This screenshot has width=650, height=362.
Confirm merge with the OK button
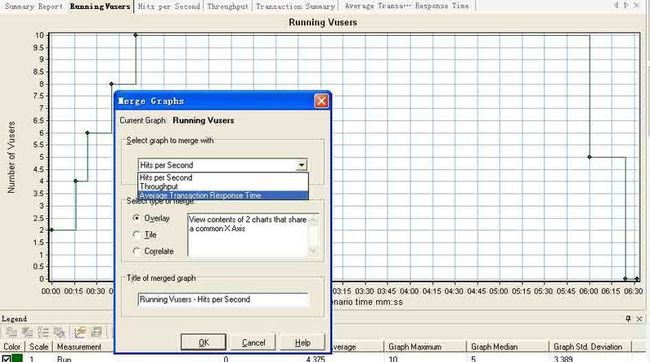click(x=204, y=343)
